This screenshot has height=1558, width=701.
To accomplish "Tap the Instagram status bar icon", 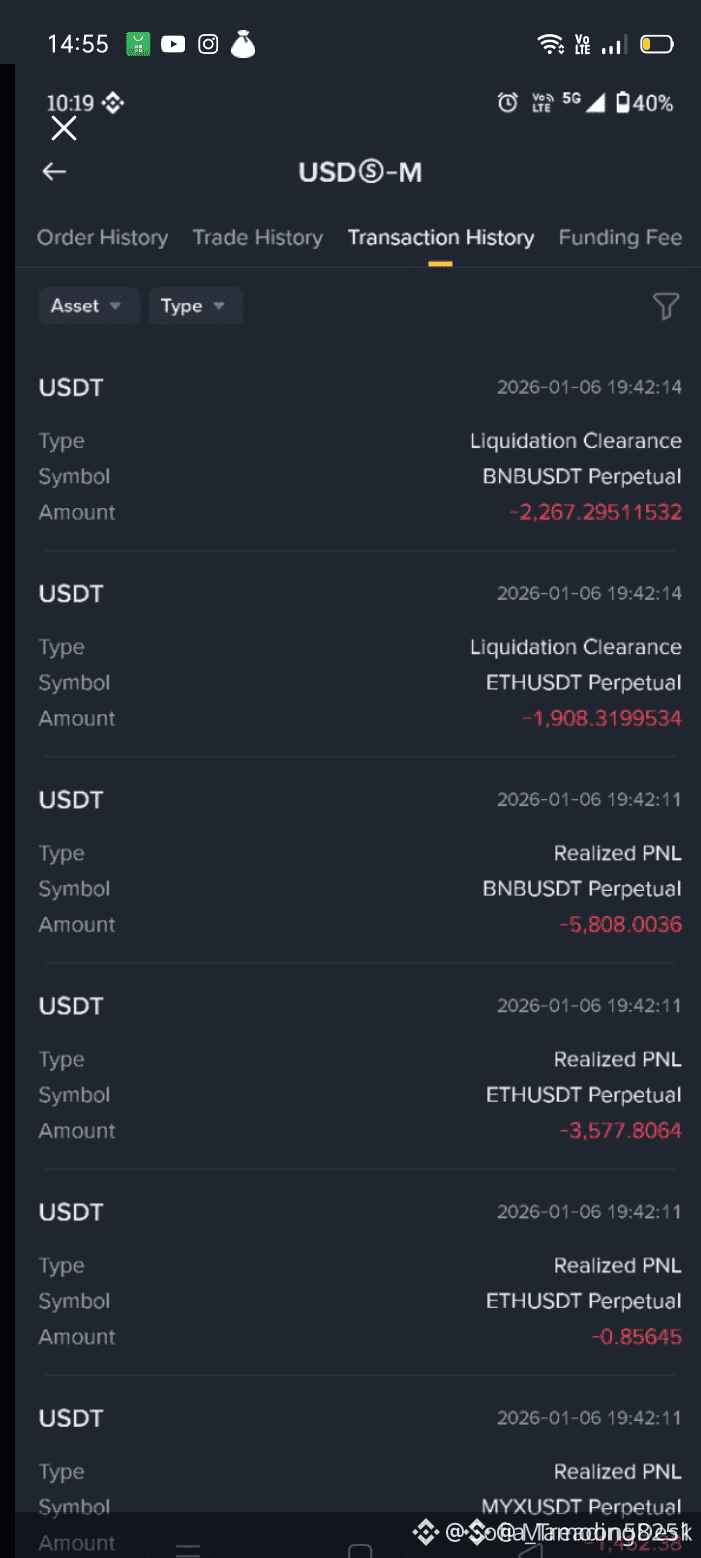I will pyautogui.click(x=208, y=44).
